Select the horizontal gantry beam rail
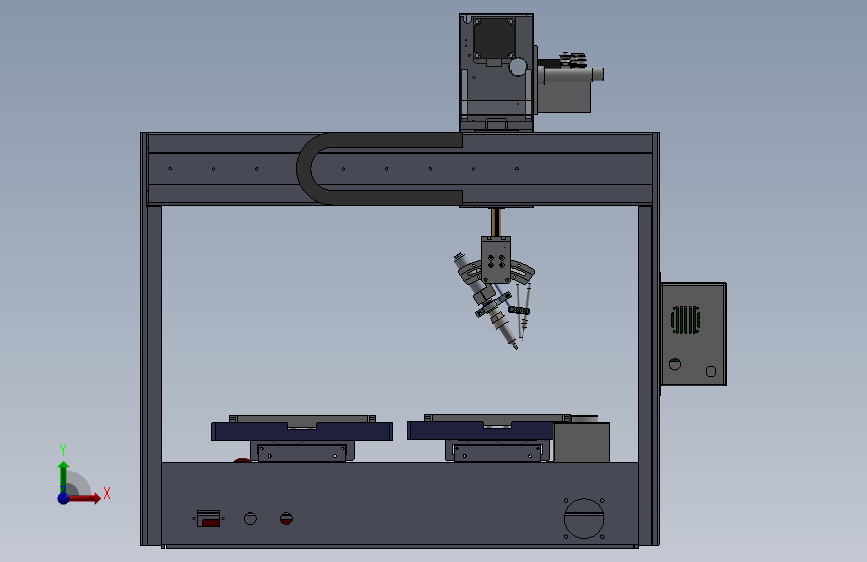 coord(400,169)
